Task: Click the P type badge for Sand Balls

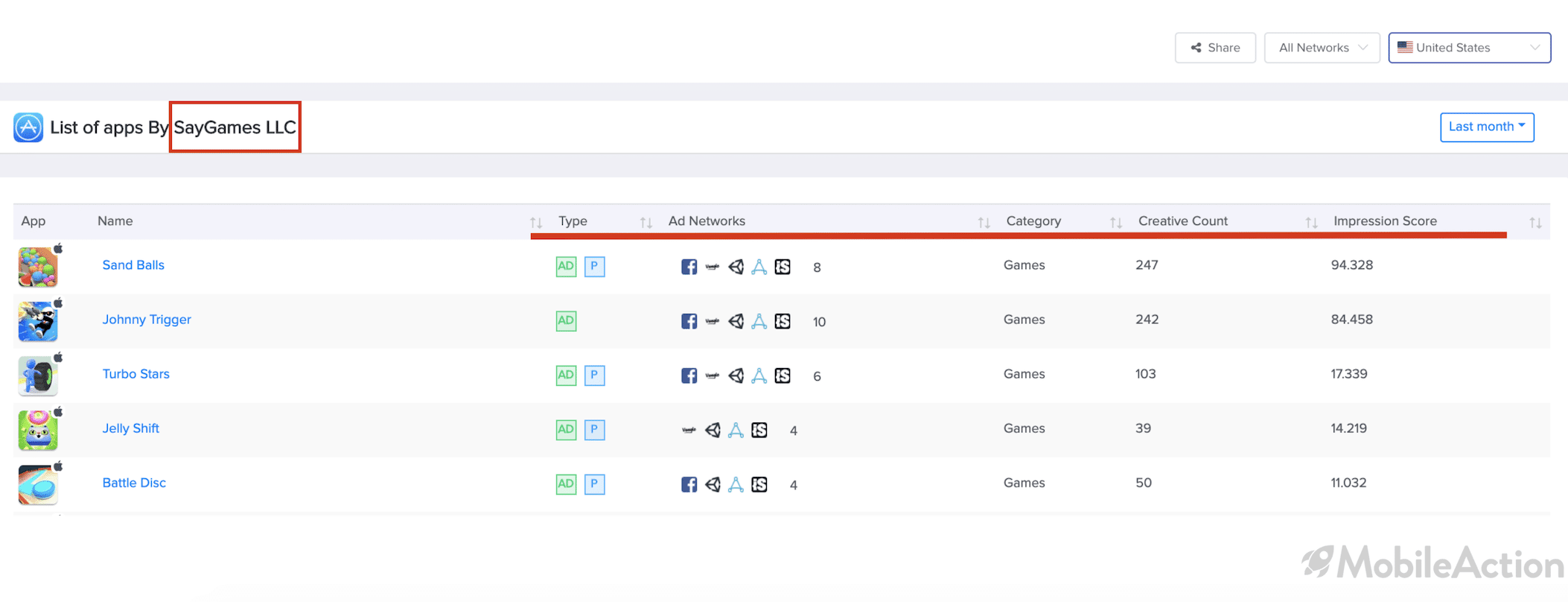Action: [594, 266]
